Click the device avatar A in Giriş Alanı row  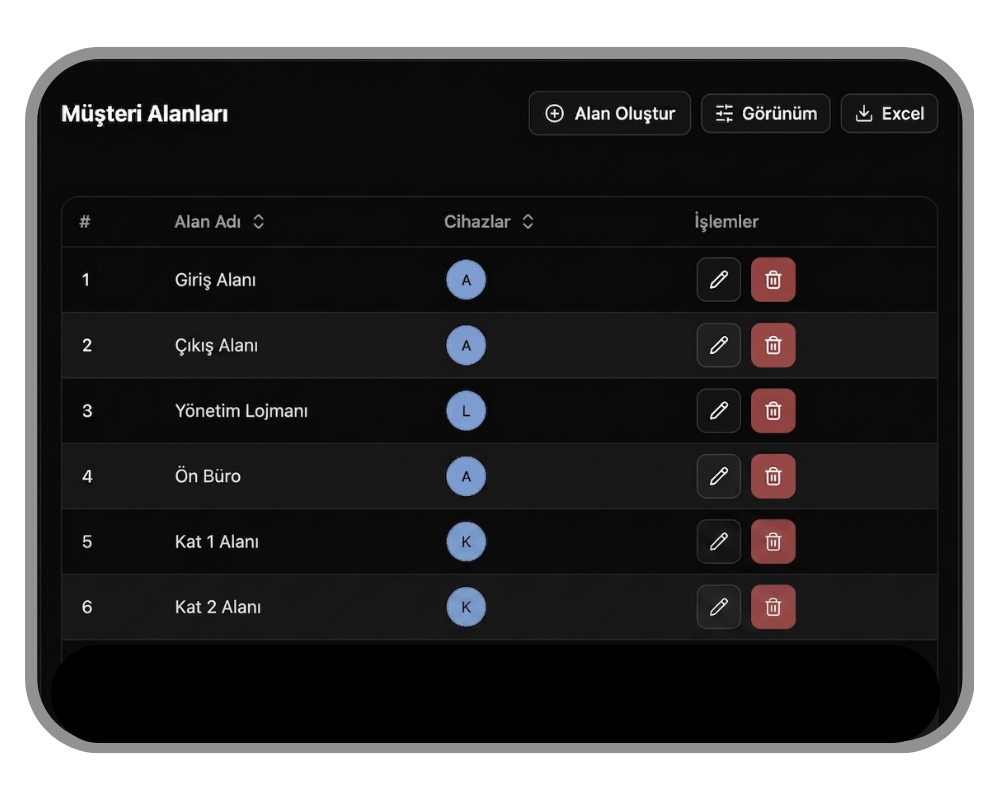tap(466, 279)
